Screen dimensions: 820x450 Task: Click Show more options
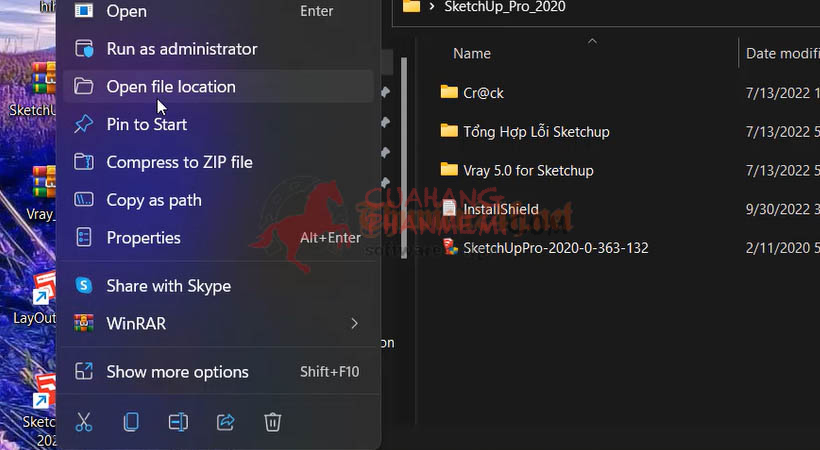click(x=218, y=372)
